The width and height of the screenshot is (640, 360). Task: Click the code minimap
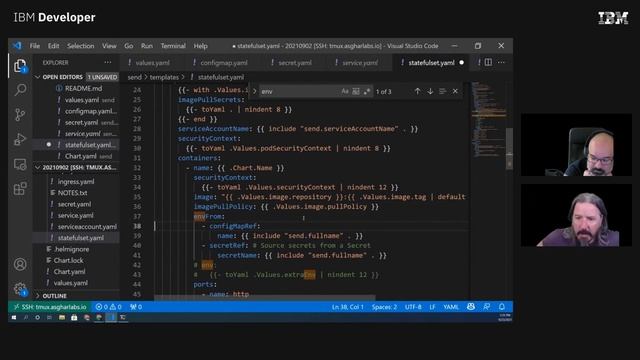coord(488,119)
